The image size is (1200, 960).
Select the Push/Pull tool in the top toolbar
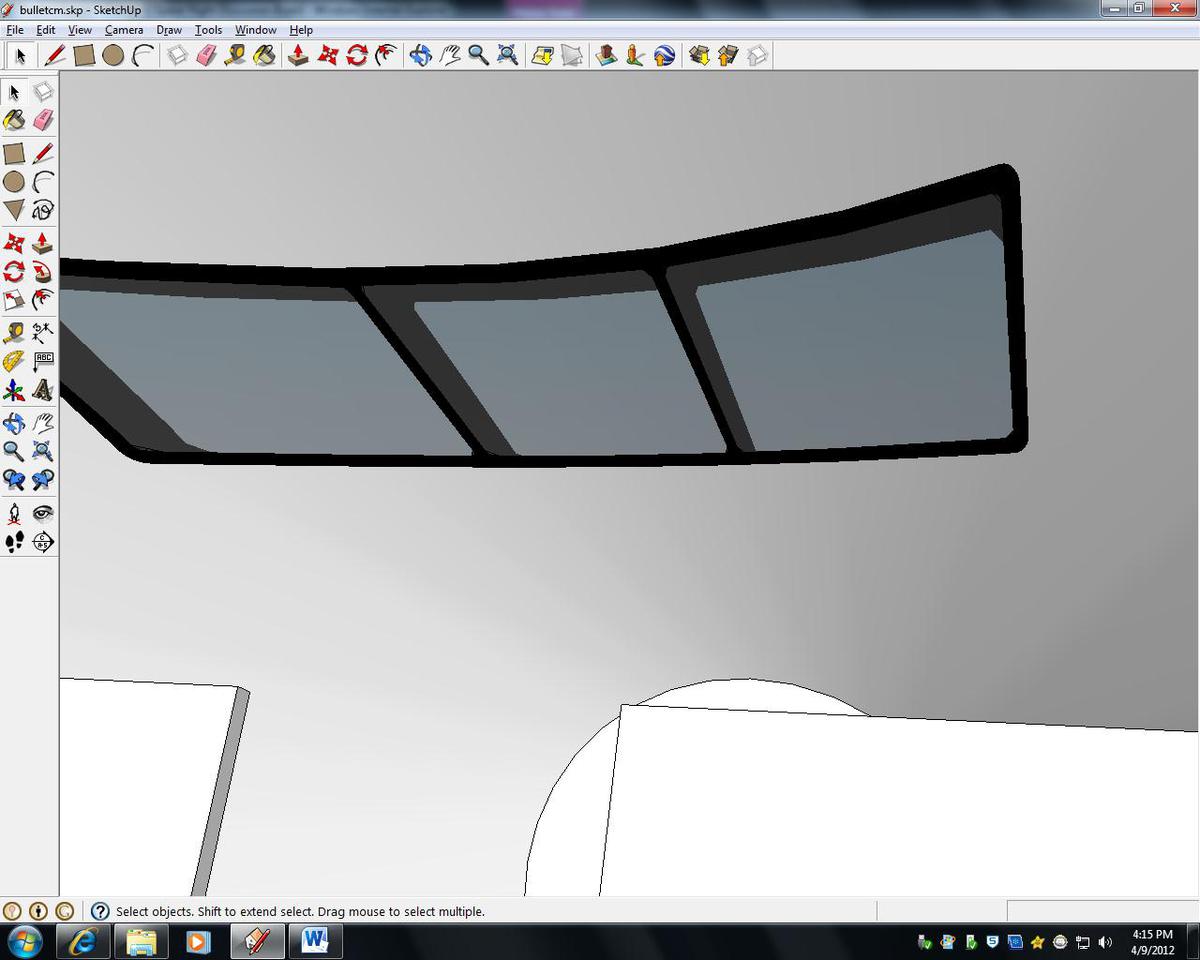pos(298,55)
